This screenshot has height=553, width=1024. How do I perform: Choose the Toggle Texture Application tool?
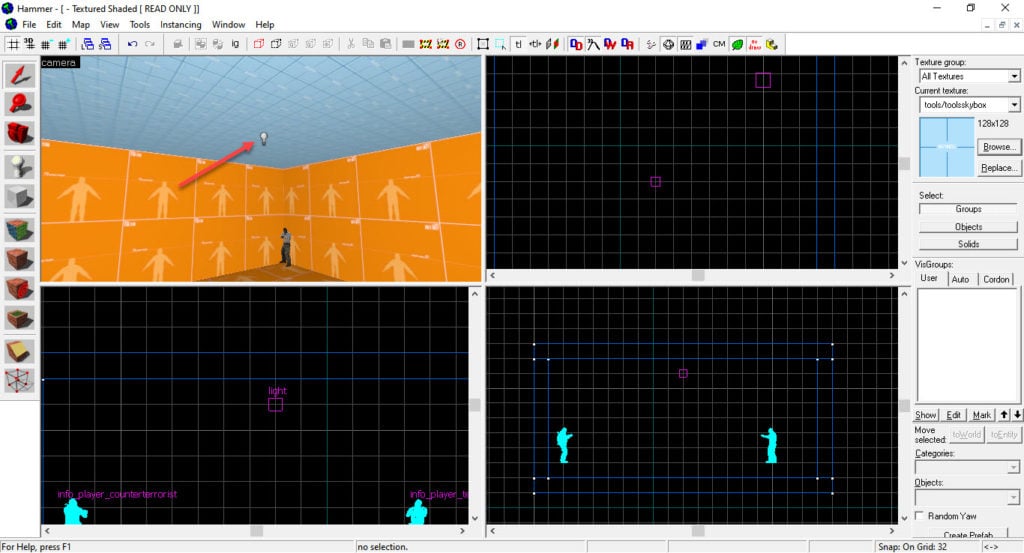pos(20,230)
